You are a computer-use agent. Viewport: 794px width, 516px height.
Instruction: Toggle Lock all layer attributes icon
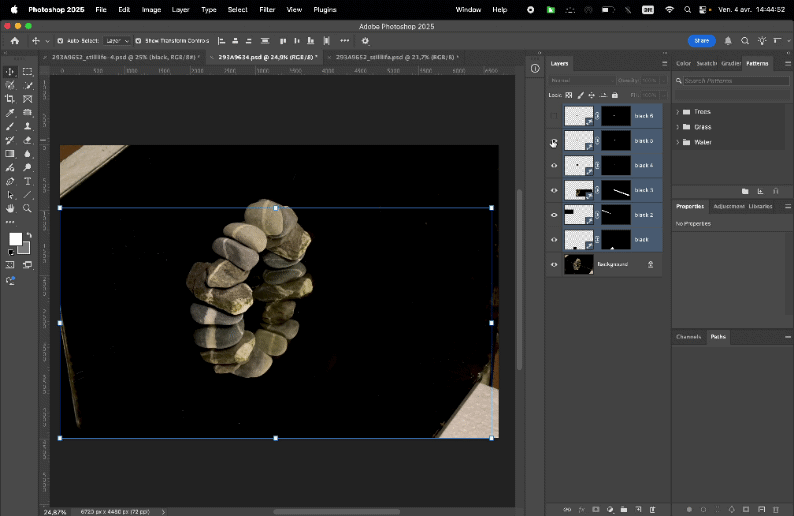615,95
